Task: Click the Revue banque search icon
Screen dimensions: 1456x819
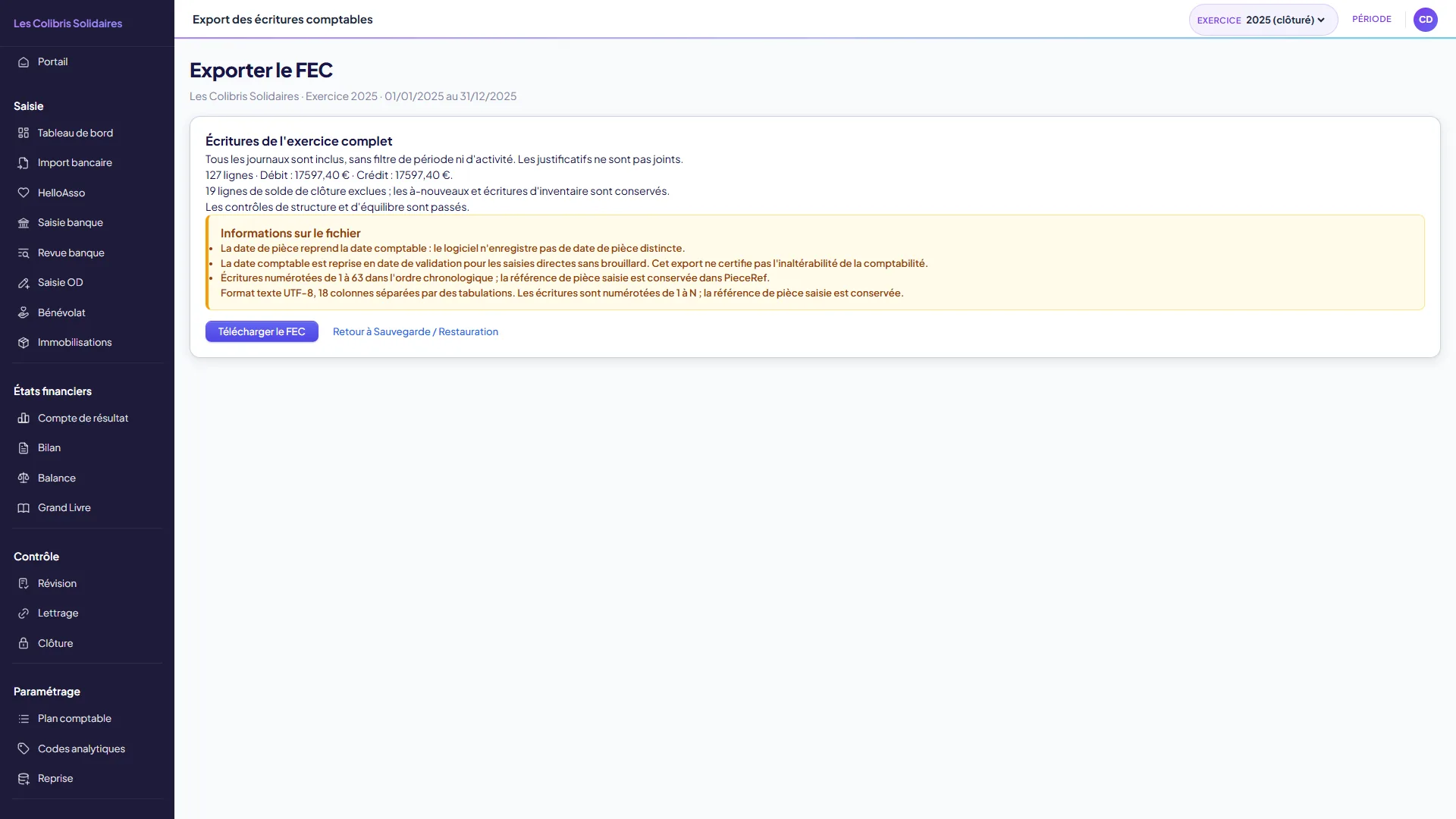Action: tap(24, 253)
